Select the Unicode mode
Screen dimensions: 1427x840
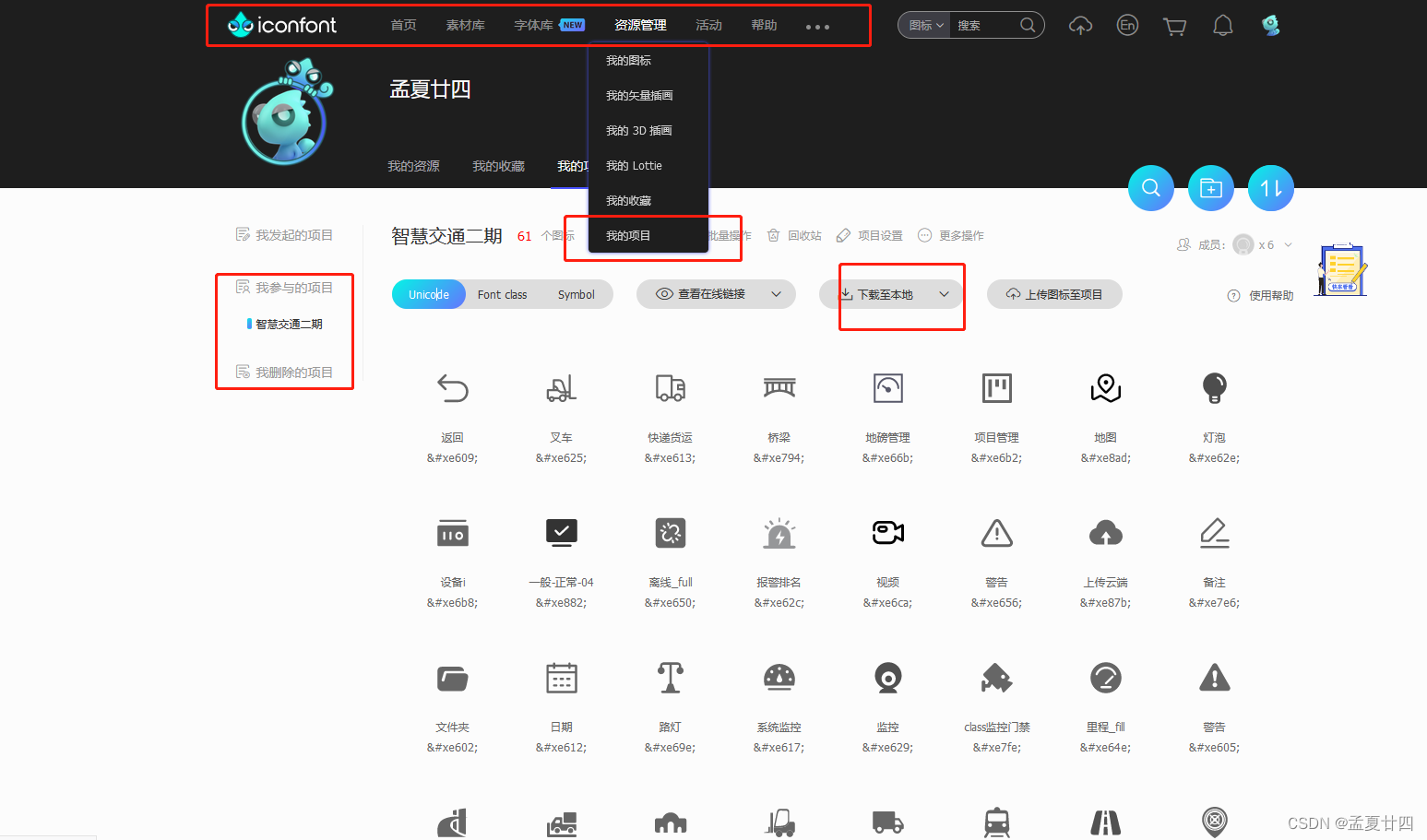point(428,293)
